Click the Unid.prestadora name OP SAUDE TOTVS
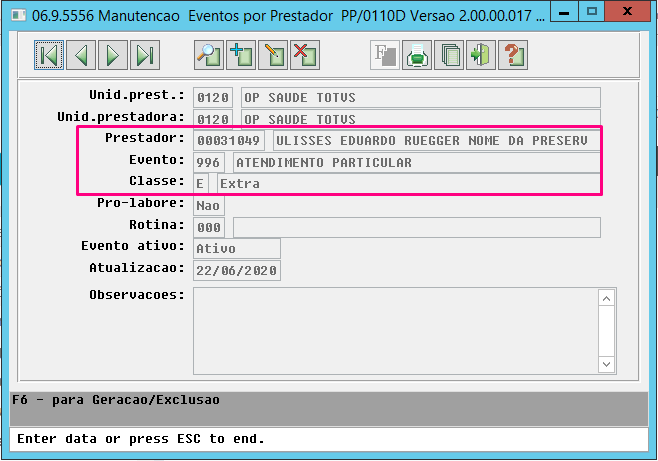The width and height of the screenshot is (658, 461). pos(421,119)
